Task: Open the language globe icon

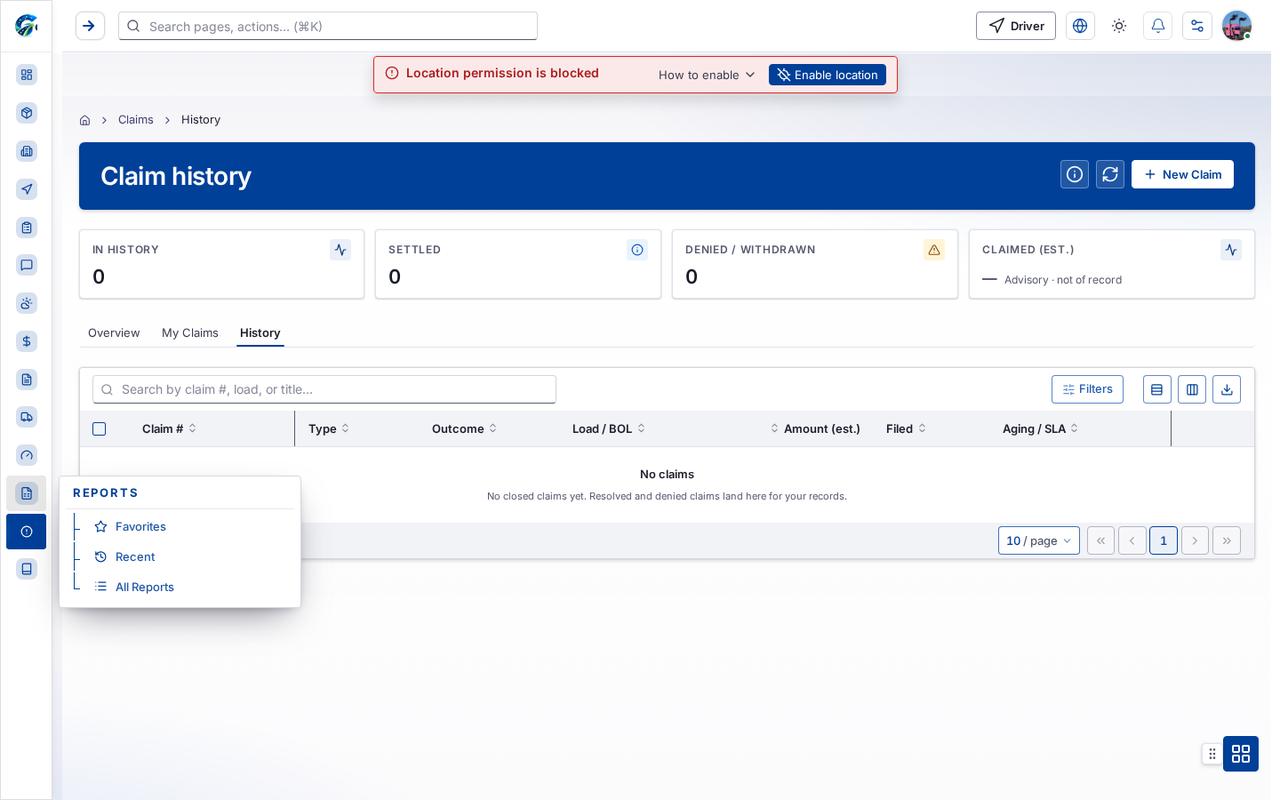Action: 1080,26
